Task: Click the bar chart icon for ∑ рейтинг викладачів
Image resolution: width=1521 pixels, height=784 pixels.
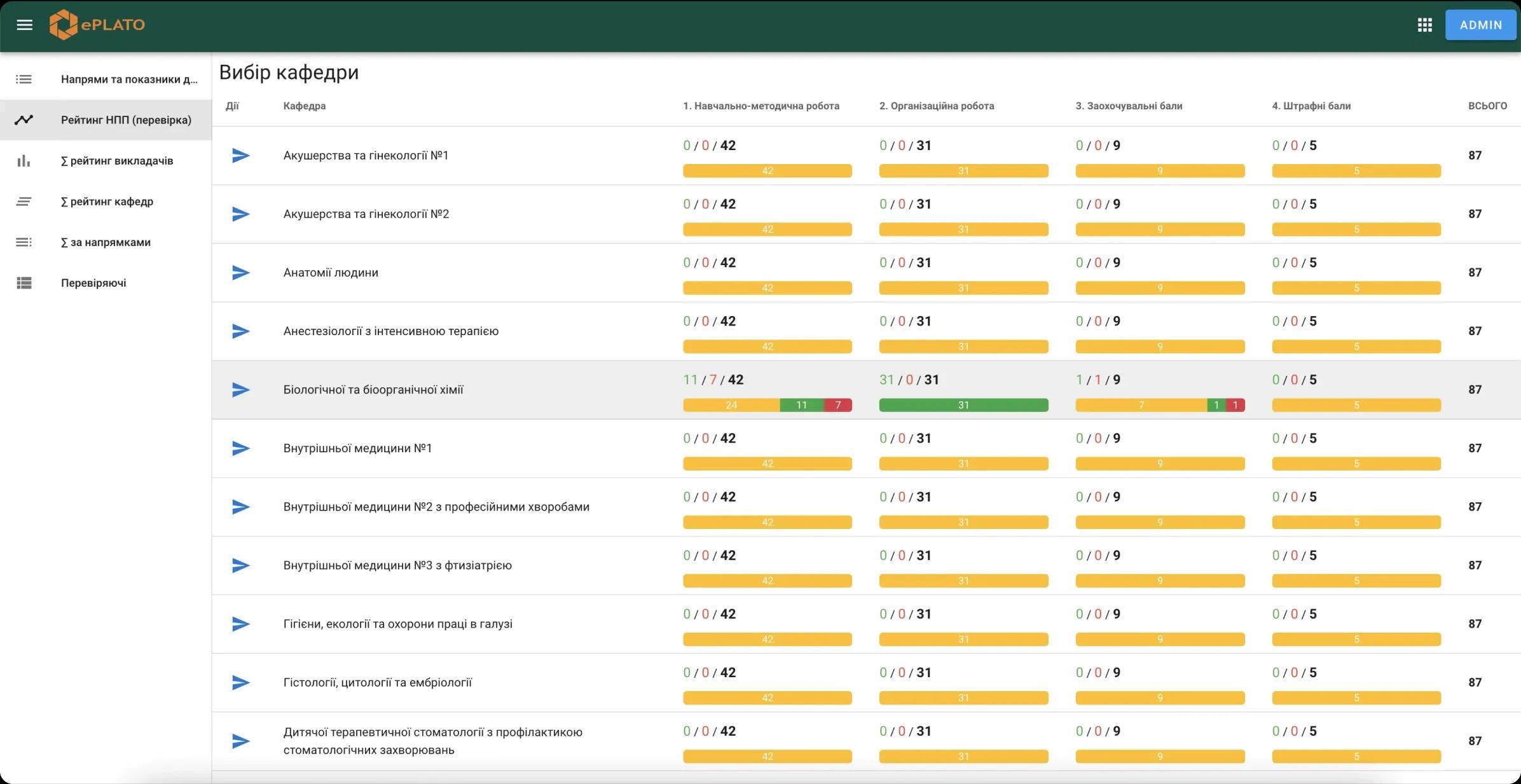Action: point(24,161)
